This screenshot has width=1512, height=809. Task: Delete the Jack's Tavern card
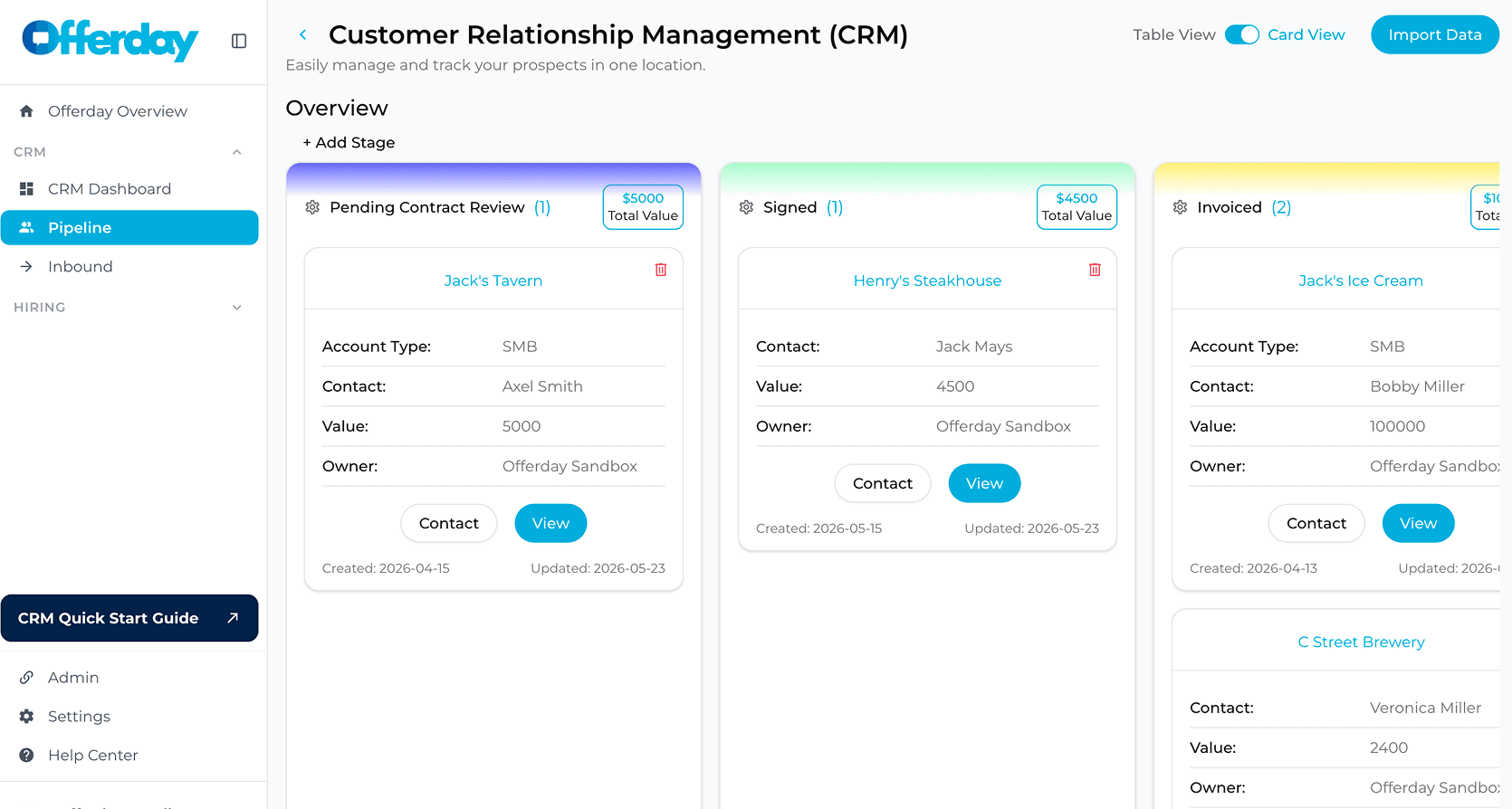[661, 270]
